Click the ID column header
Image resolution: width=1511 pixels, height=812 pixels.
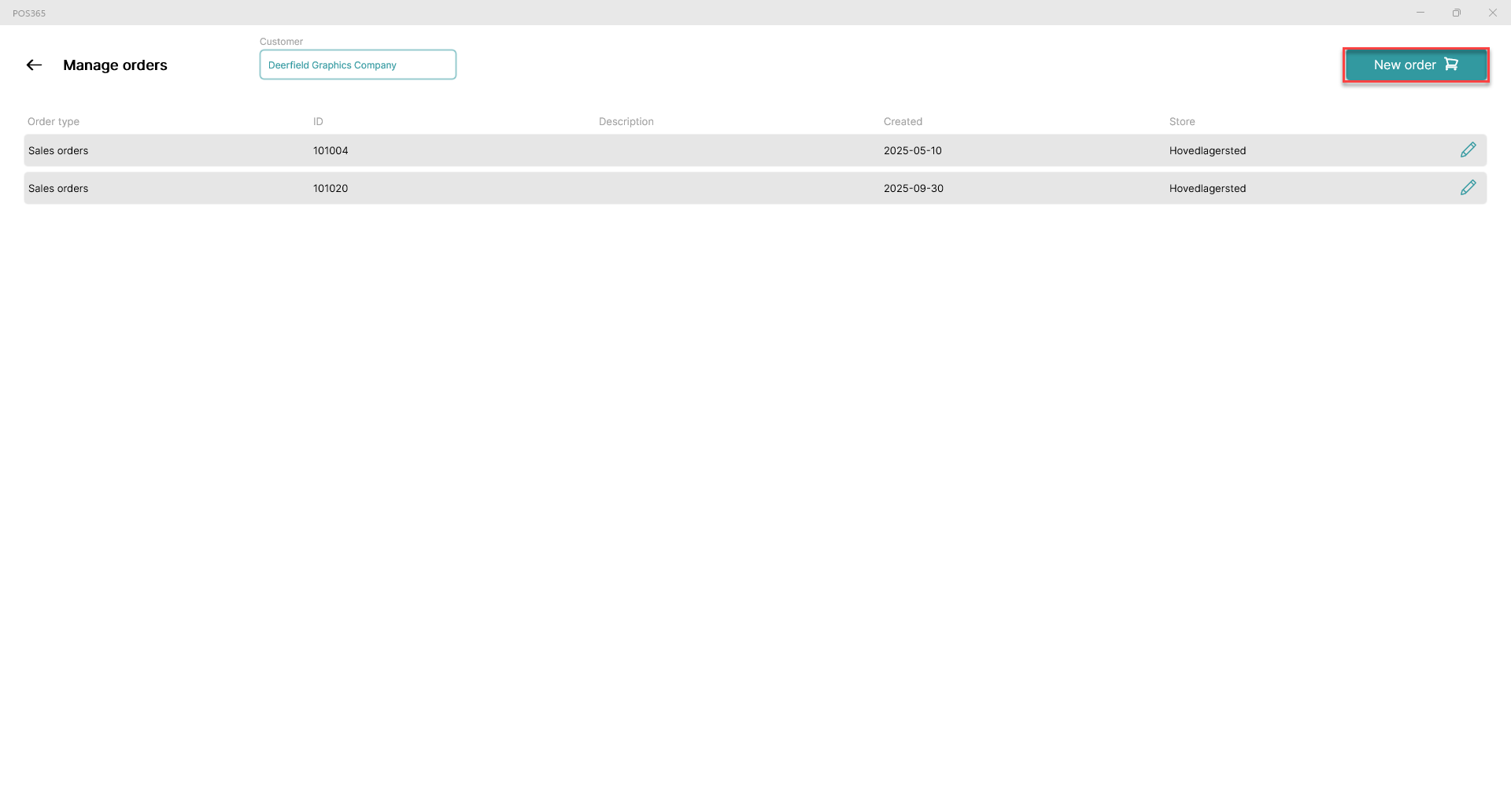[318, 122]
